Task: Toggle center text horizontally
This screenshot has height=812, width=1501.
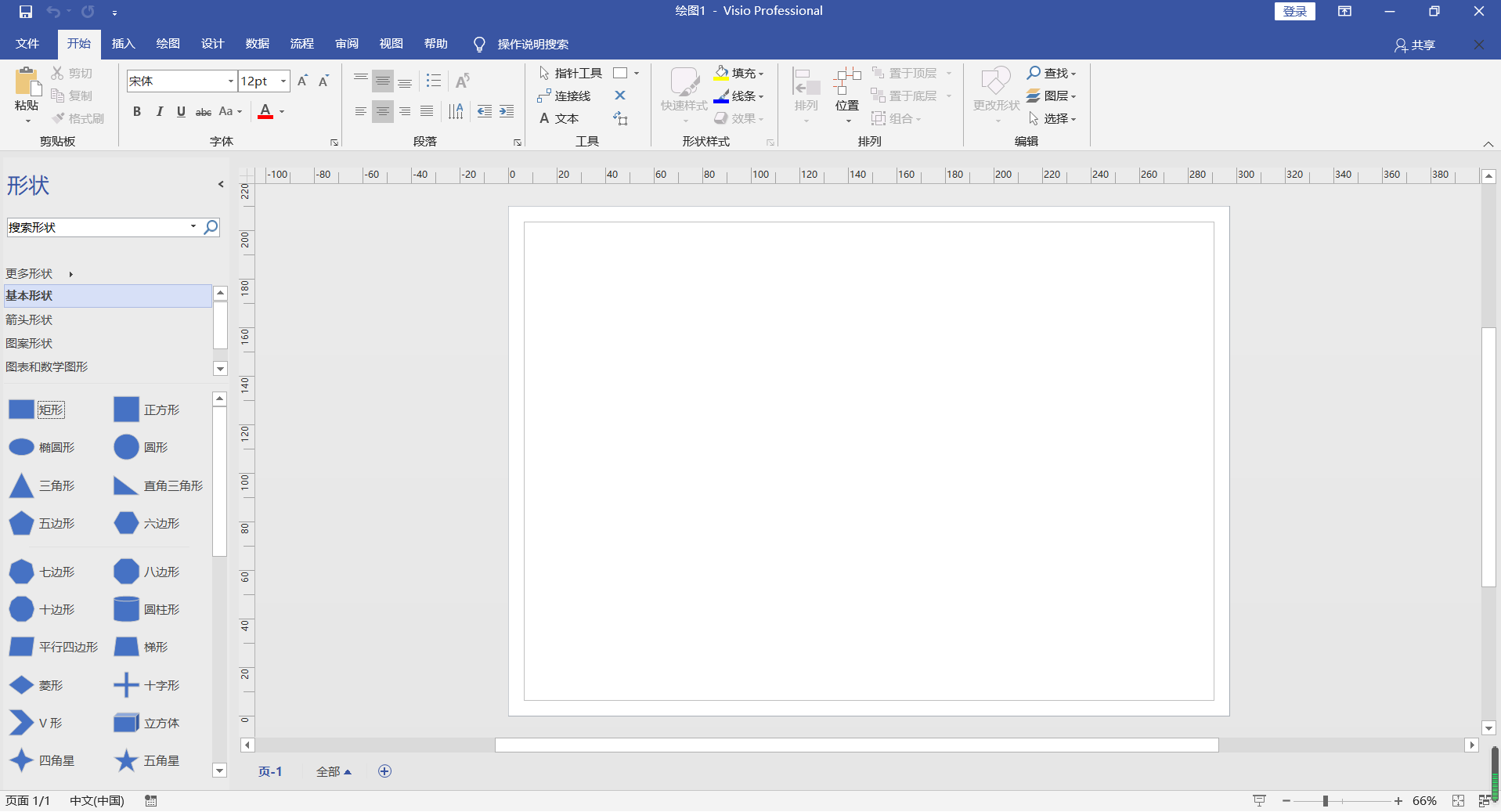Action: 382,111
